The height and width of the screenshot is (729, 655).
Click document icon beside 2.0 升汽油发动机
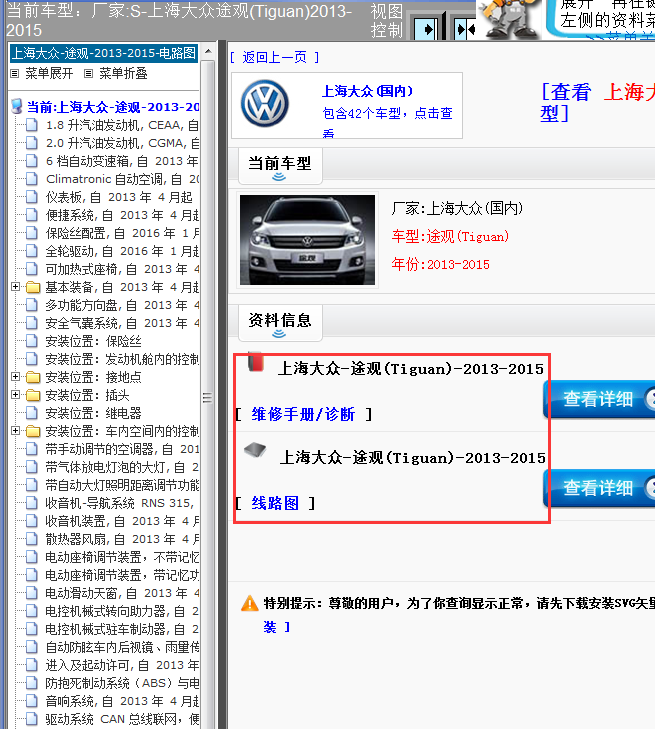(32, 143)
